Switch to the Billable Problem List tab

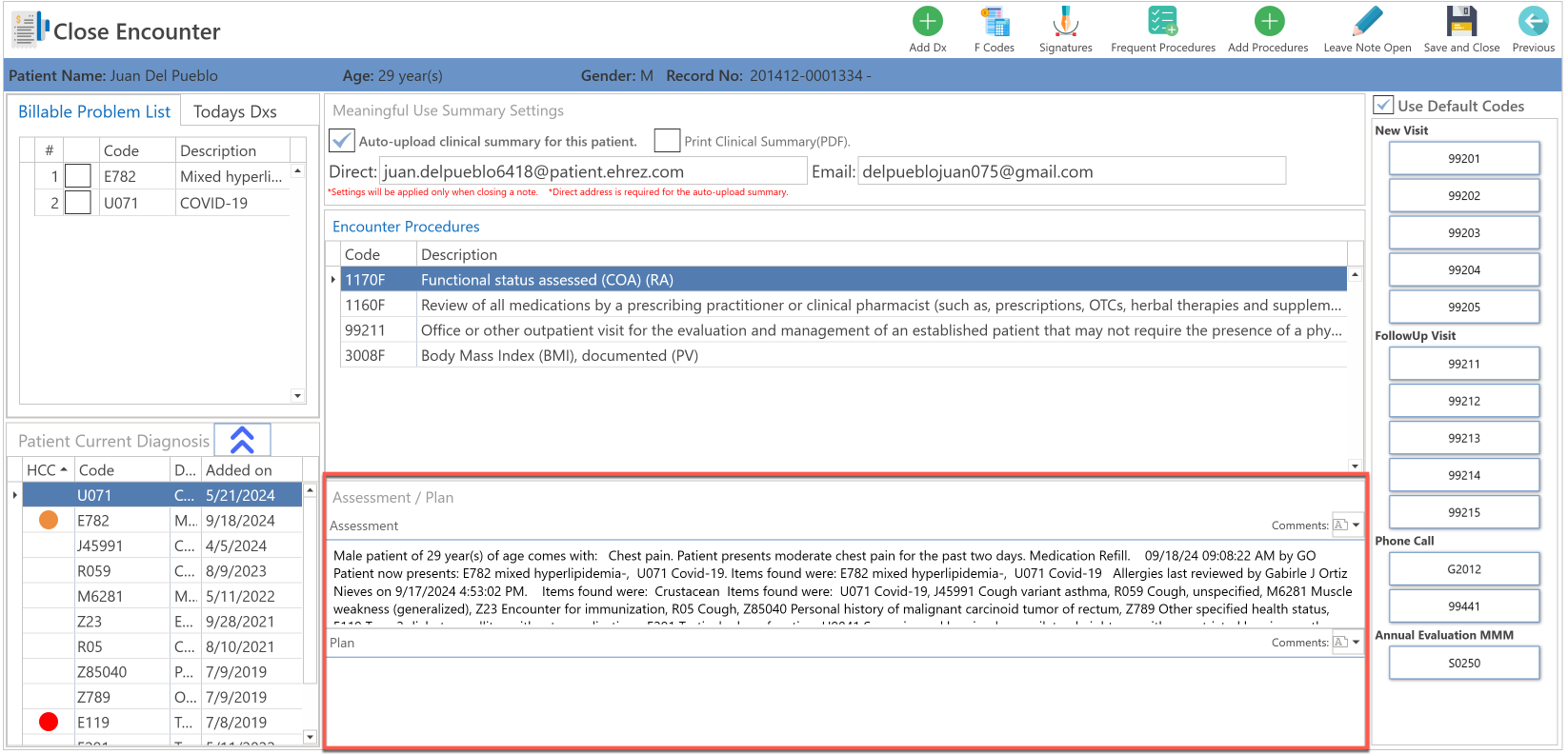(94, 111)
